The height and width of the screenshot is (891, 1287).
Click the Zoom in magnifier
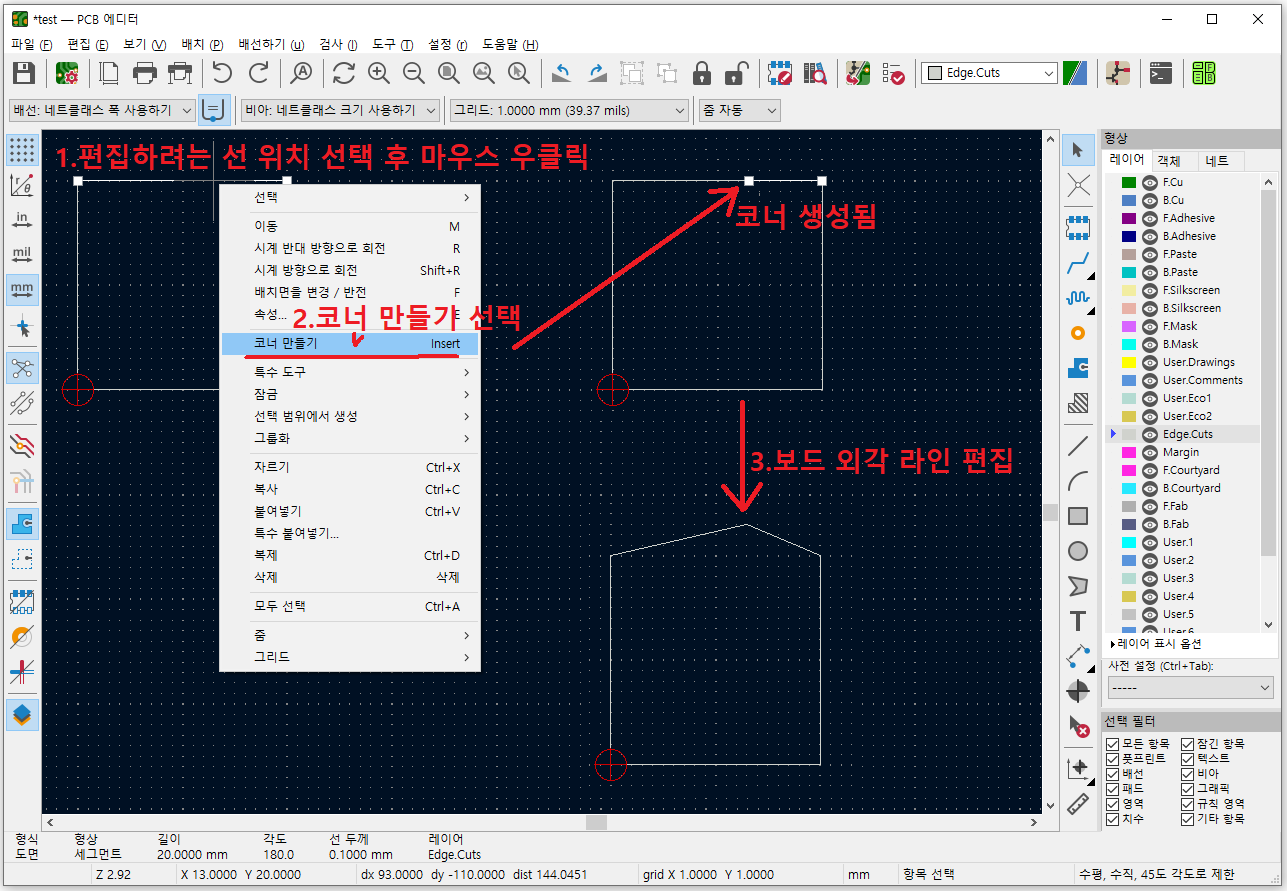pos(379,73)
